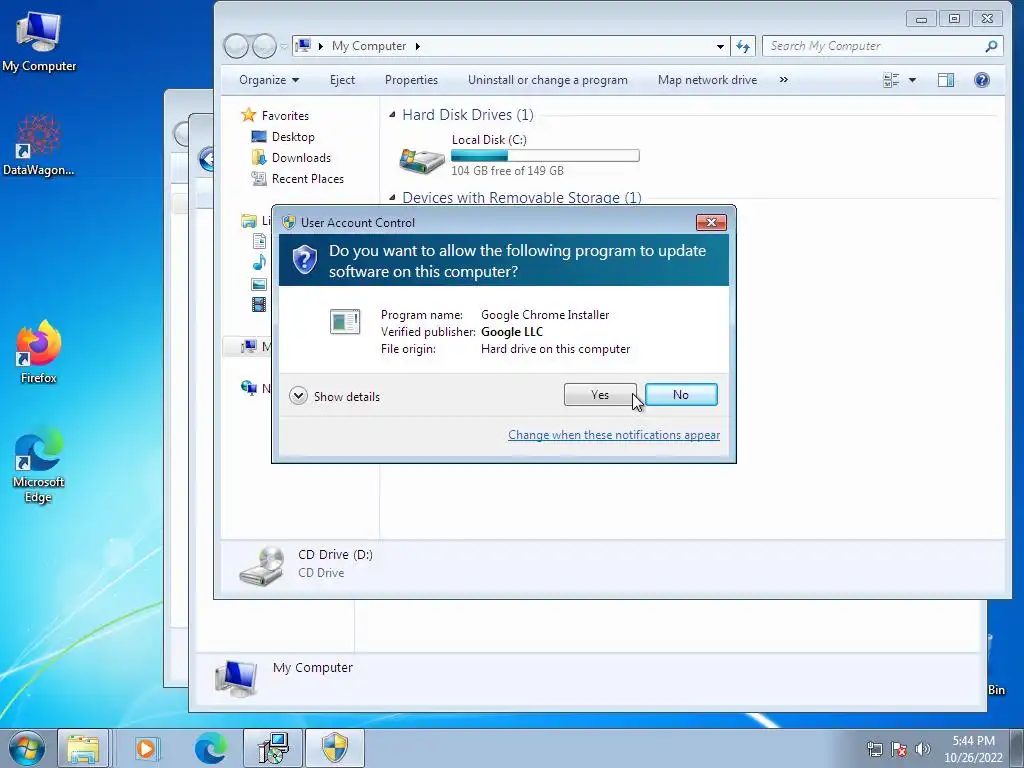Open Windows Media Player taskbar icon
The height and width of the screenshot is (768, 1024).
click(x=147, y=748)
